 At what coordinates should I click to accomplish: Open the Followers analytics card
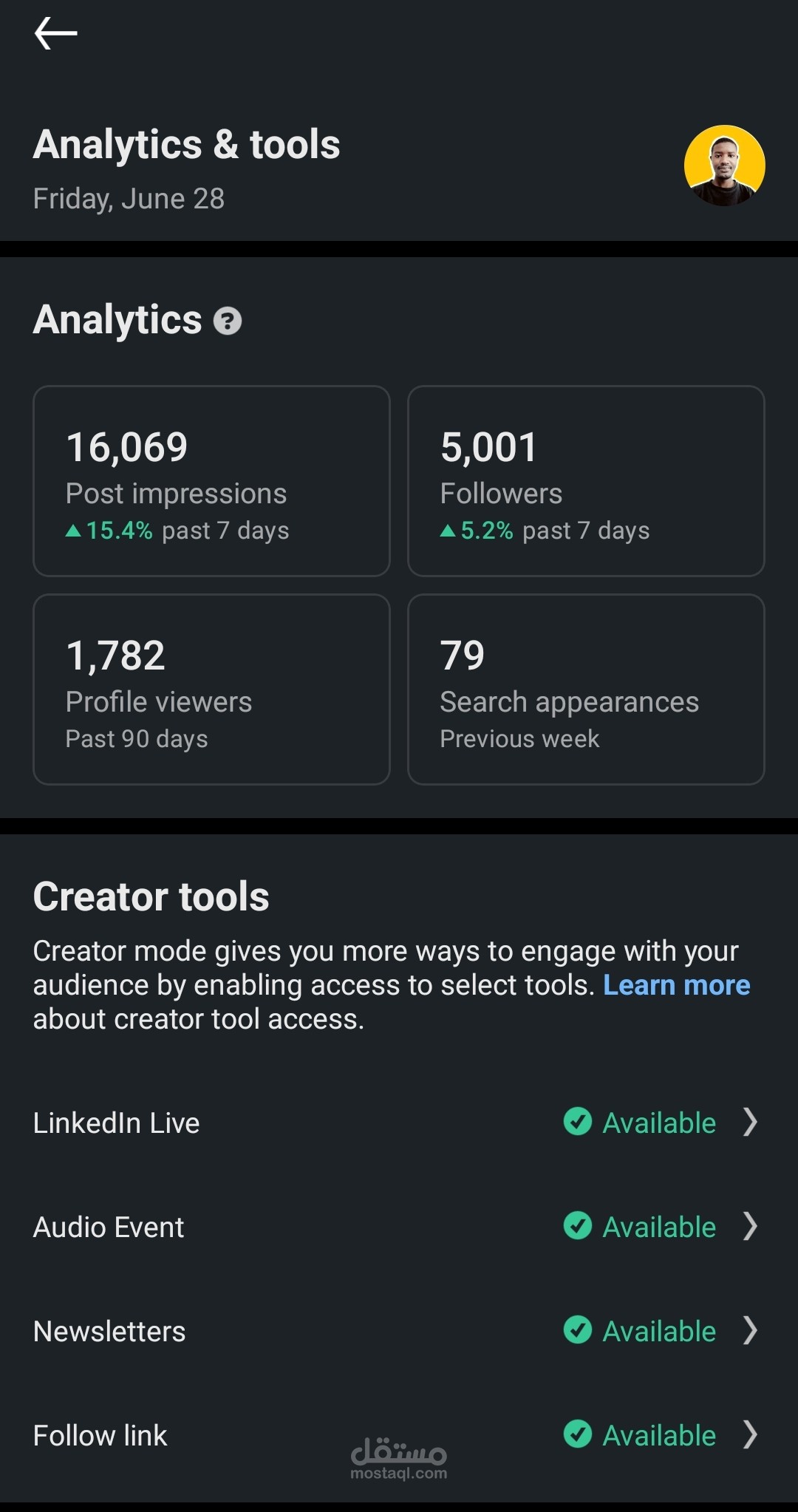click(585, 480)
